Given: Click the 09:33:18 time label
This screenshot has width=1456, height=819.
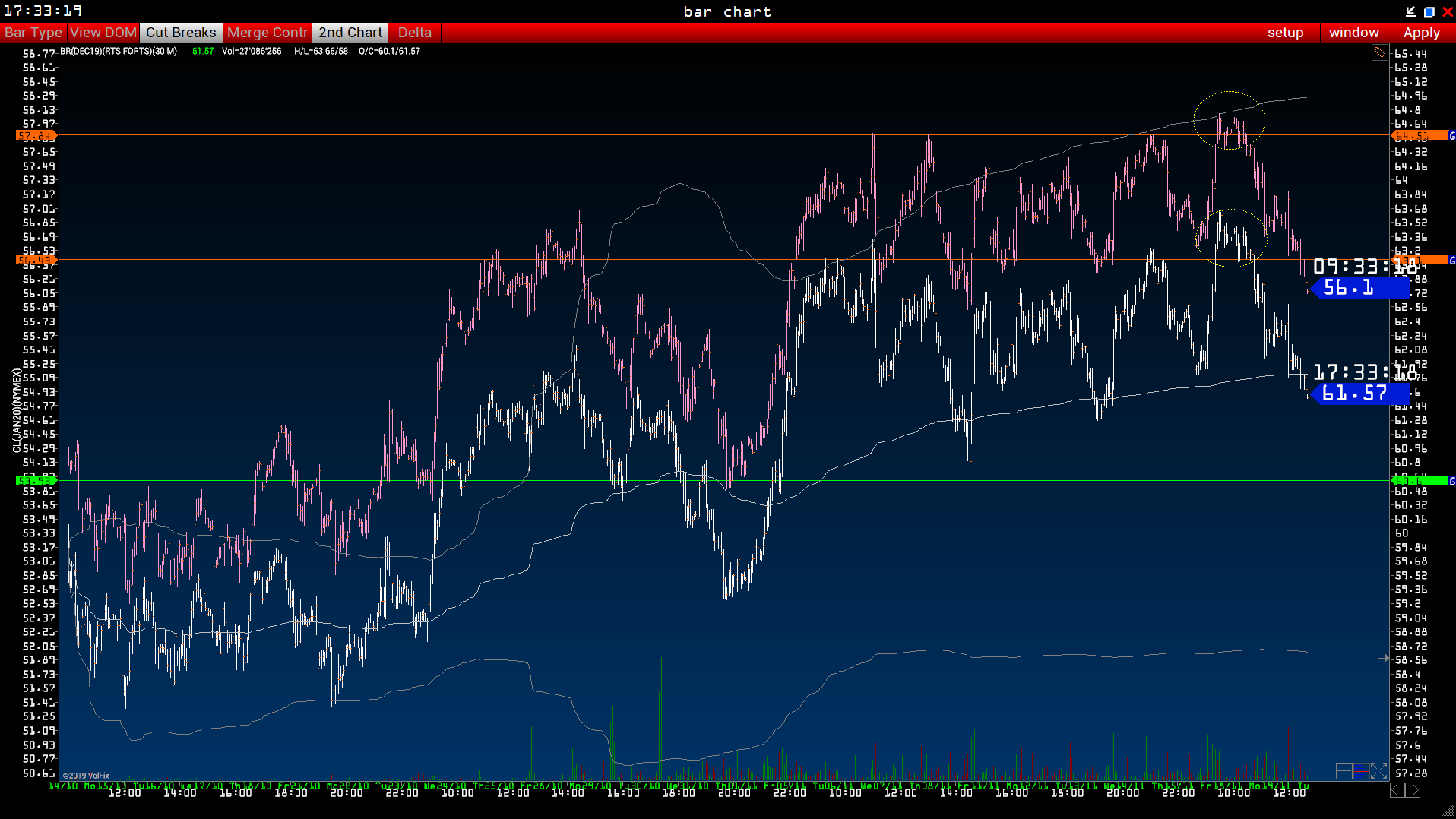Looking at the screenshot, I should point(1365,267).
